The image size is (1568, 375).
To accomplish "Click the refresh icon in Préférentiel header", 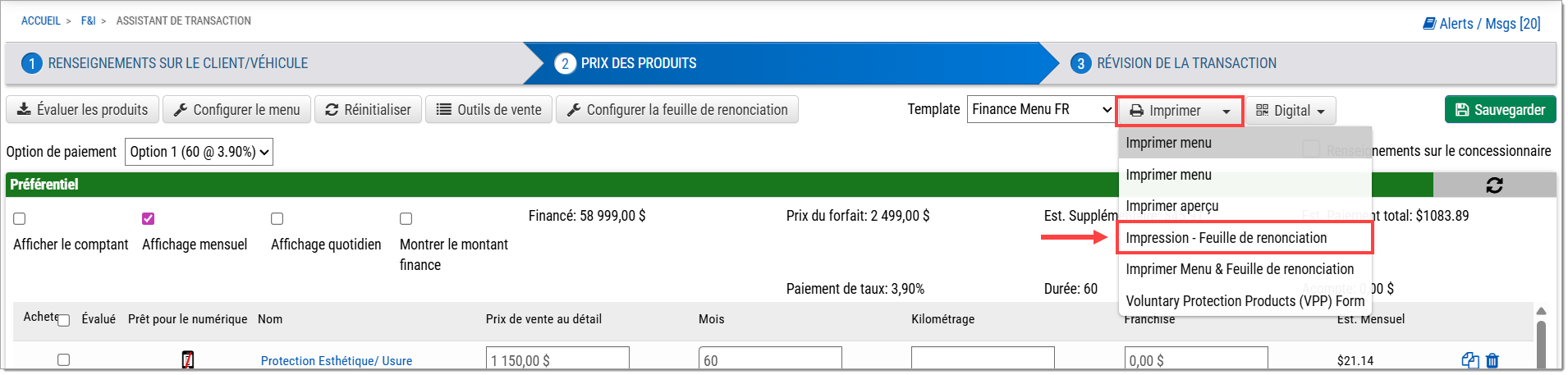I will [1494, 185].
